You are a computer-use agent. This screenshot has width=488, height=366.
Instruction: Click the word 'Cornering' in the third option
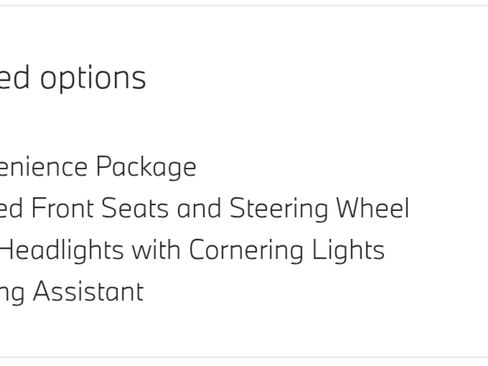point(246,250)
